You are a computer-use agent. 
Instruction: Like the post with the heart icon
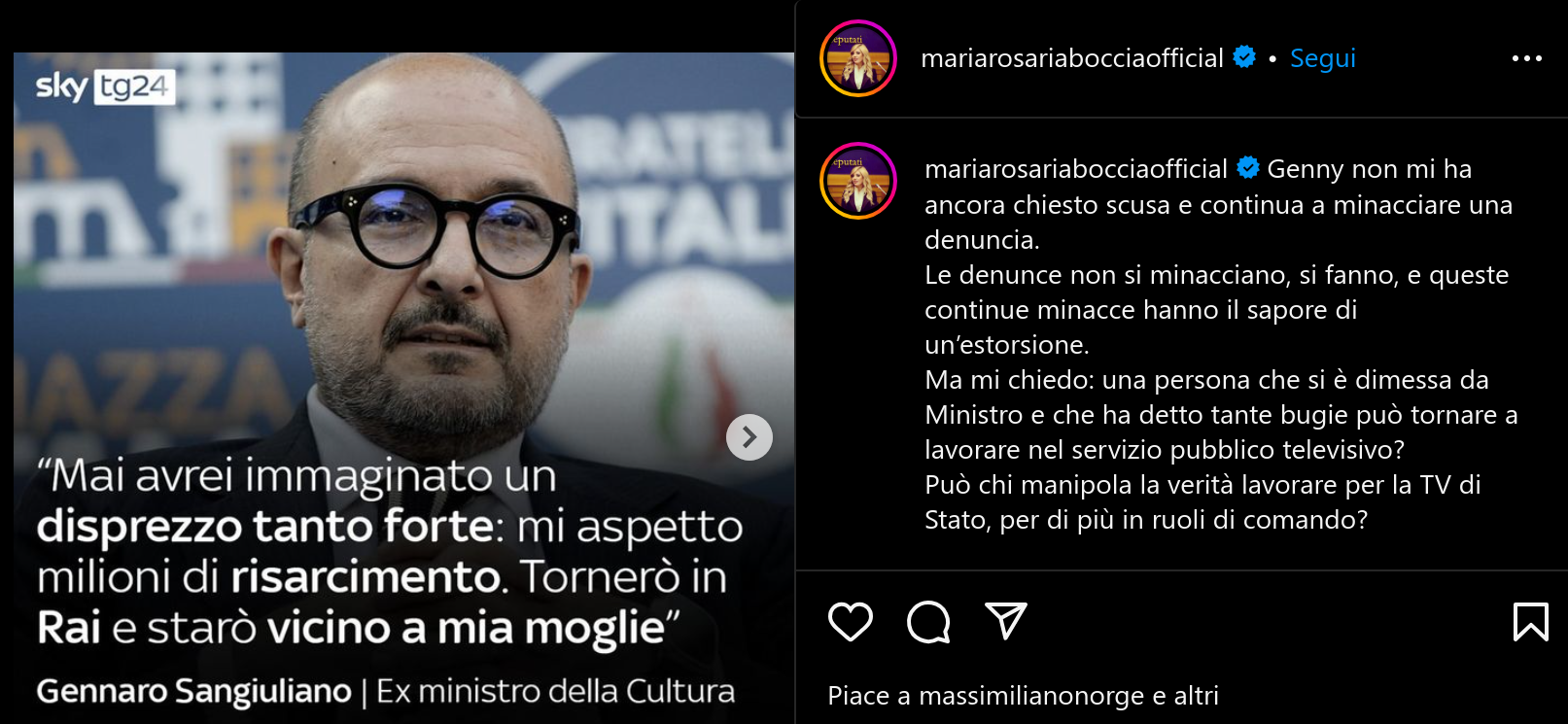click(x=851, y=622)
